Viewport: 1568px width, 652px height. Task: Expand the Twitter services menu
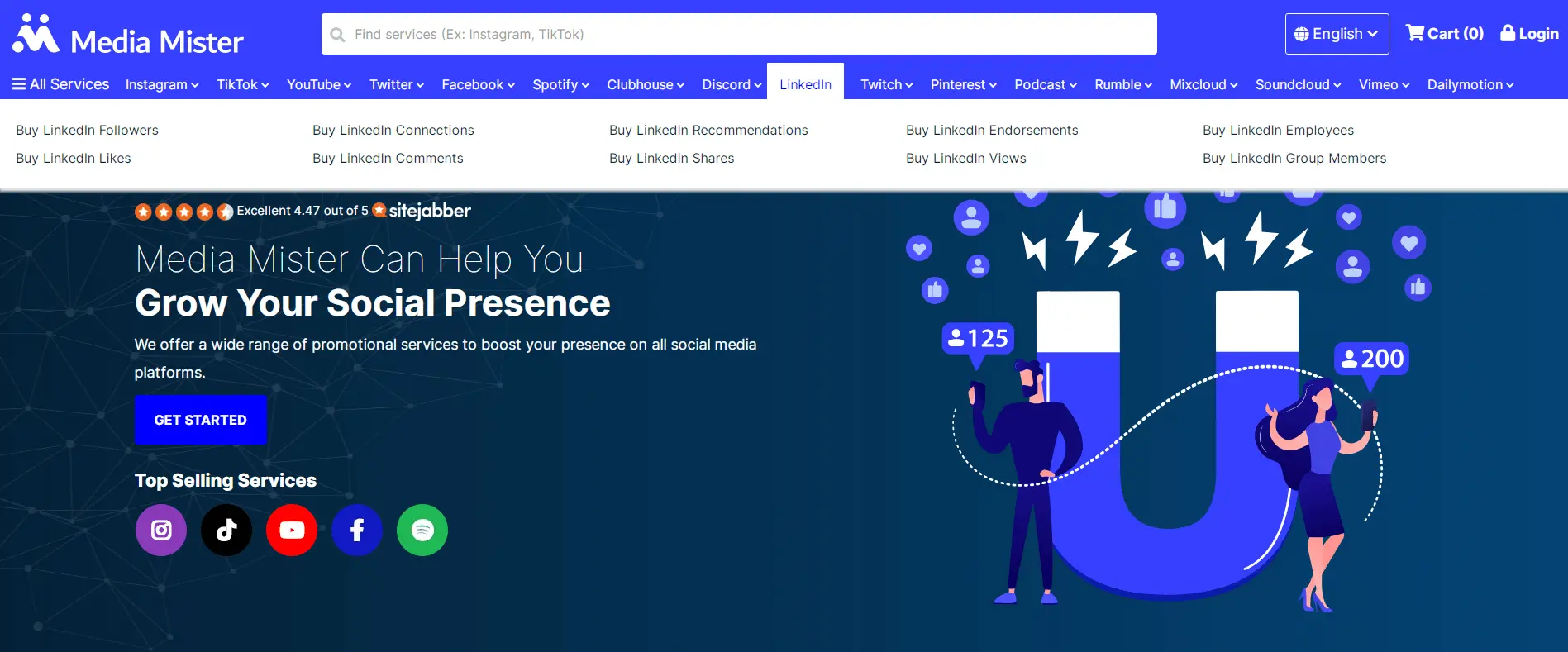pos(397,84)
